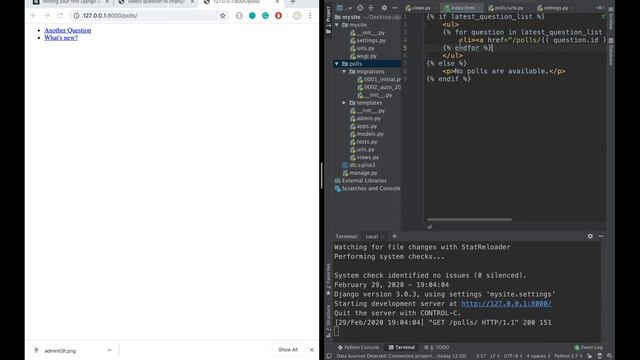Open the "What's new?" poll link
Screen dimensions: 640x360
61,38
